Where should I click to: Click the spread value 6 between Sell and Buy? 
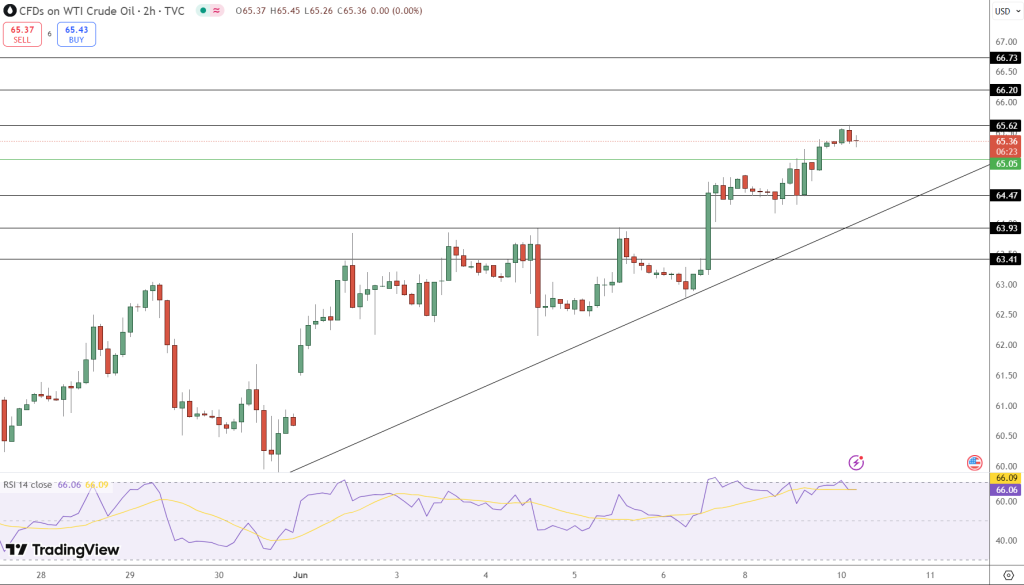50,34
